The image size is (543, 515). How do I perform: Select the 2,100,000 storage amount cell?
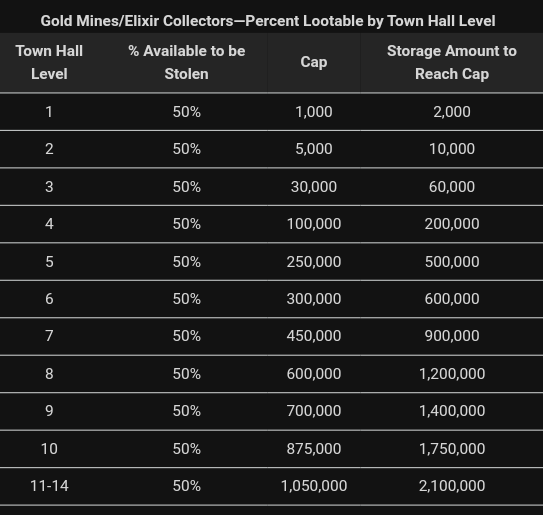click(x=452, y=486)
